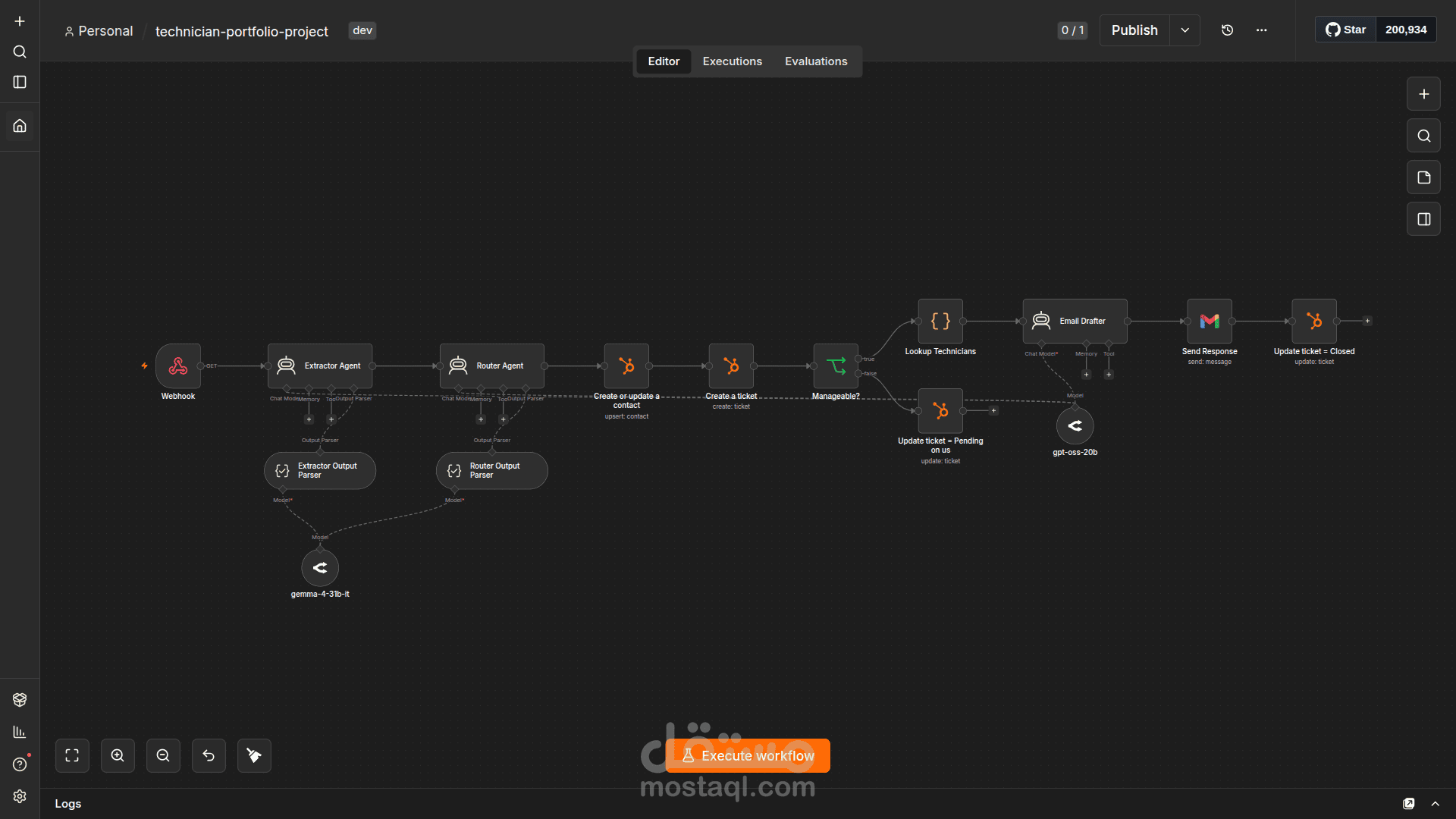Open the HubSpot Create a ticket node
Screen dimensions: 1456x819
point(731,366)
